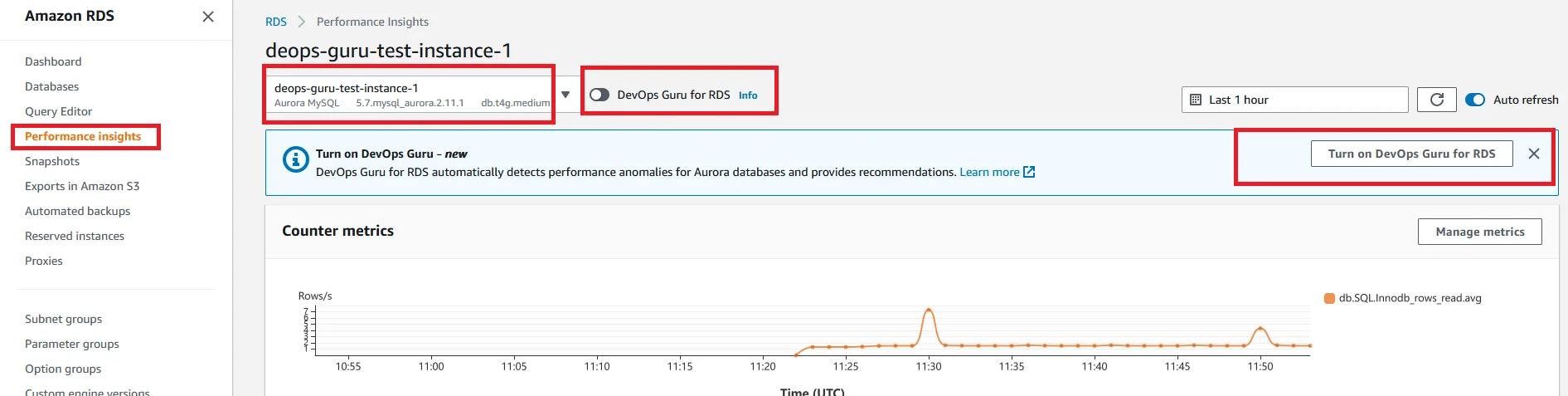Screen dimensions: 1568x396
Task: Click the breadcrumb chevron after RDS
Action: (302, 22)
